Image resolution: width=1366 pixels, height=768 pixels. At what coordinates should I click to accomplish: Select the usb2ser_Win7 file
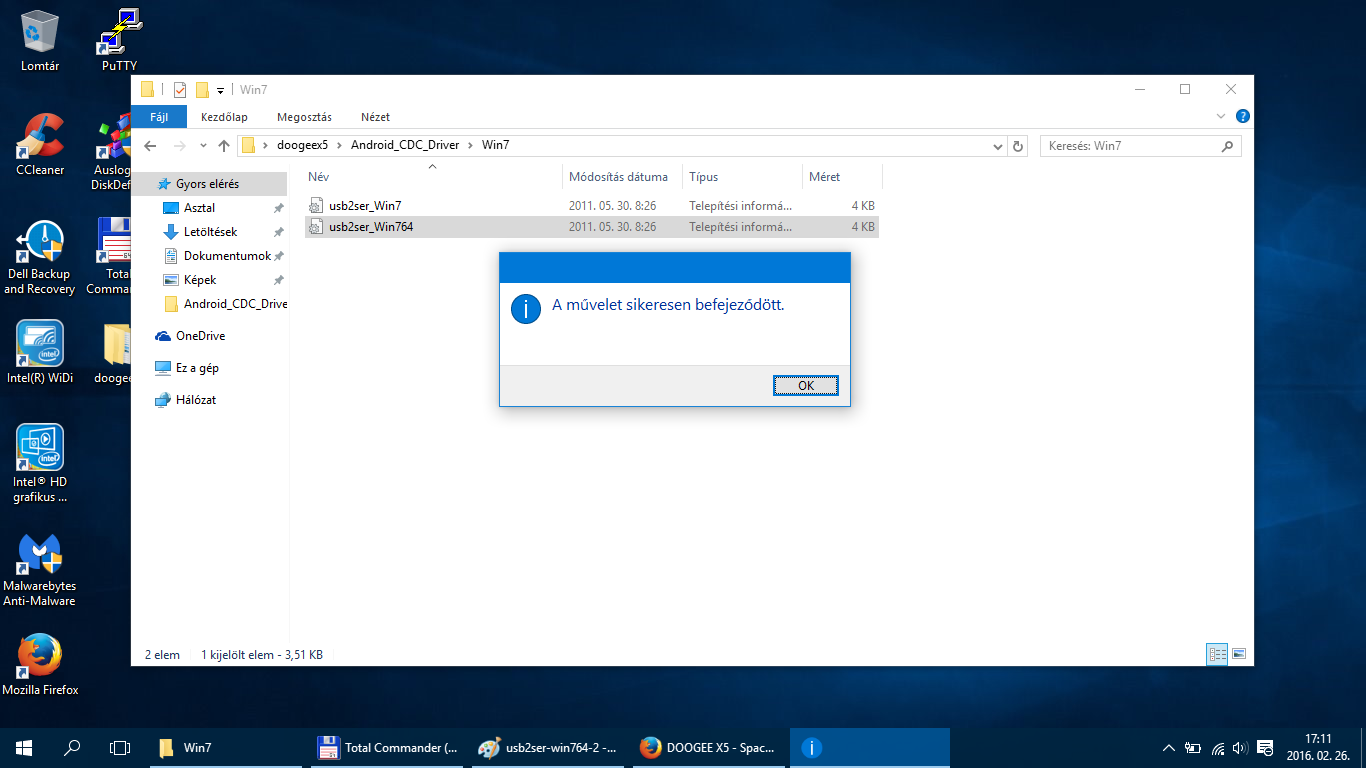point(365,206)
